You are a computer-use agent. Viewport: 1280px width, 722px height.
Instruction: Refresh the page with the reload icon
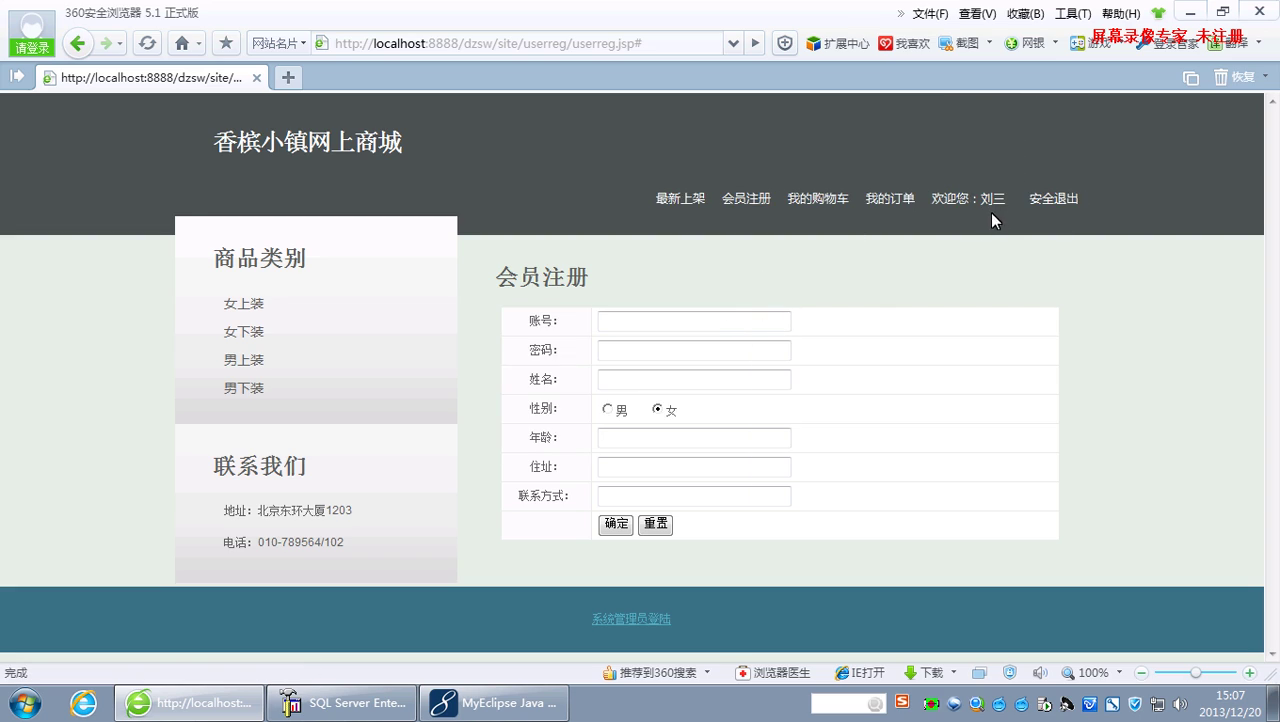coord(147,43)
